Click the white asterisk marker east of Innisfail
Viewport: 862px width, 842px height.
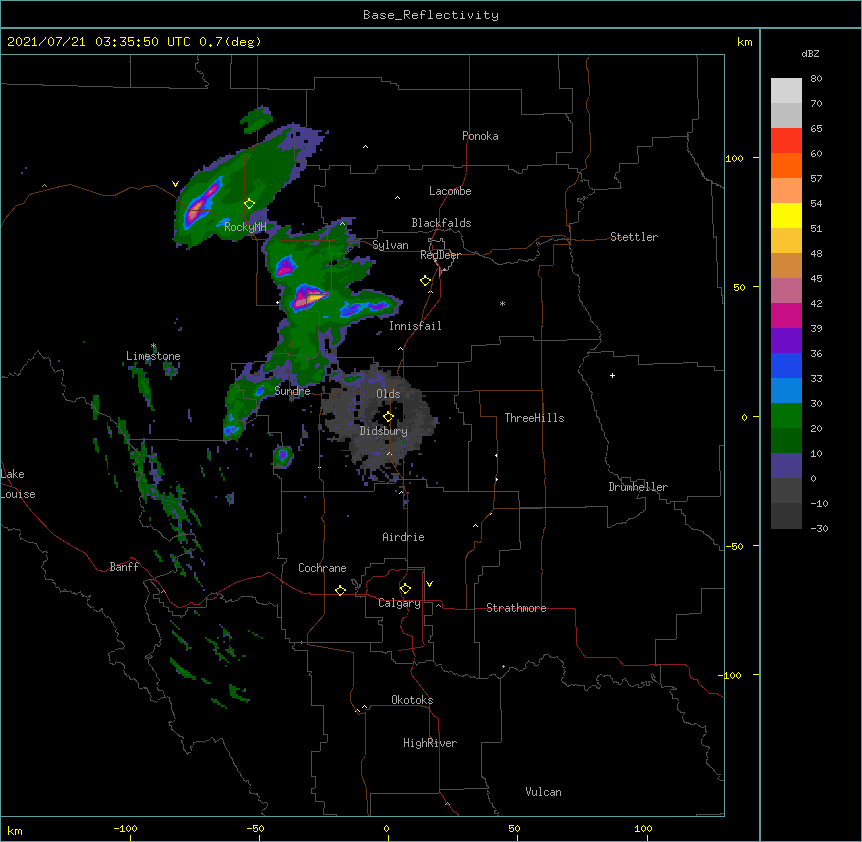[x=502, y=303]
